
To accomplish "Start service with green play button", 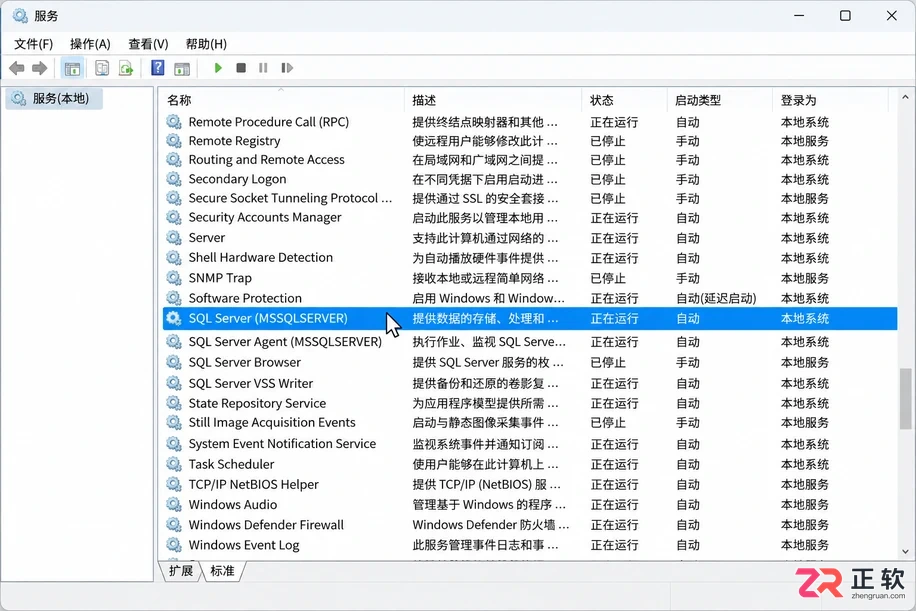I will coord(218,68).
